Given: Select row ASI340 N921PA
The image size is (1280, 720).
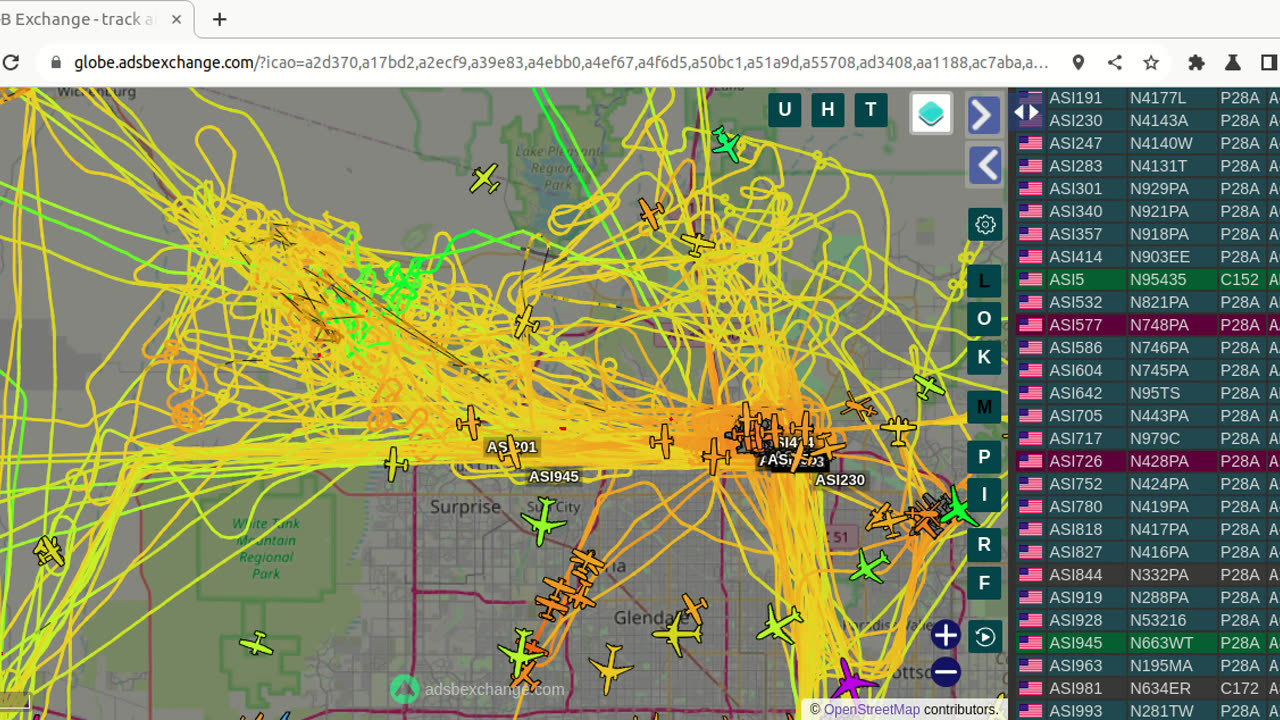Looking at the screenshot, I should click(1148, 211).
